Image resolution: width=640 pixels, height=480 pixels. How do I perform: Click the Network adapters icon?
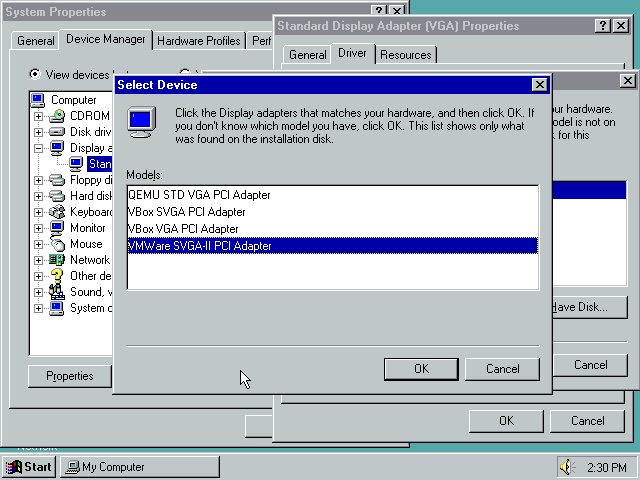coord(57,260)
